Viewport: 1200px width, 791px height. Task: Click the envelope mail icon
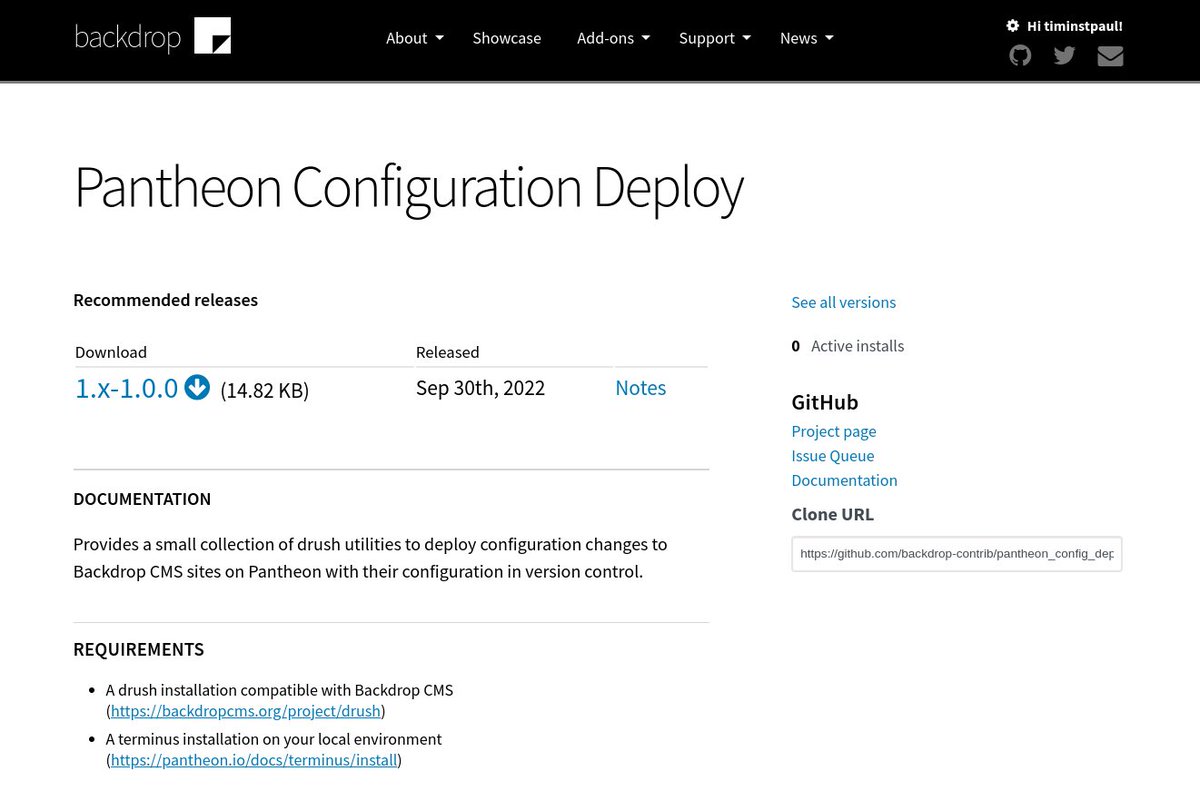tap(1110, 56)
